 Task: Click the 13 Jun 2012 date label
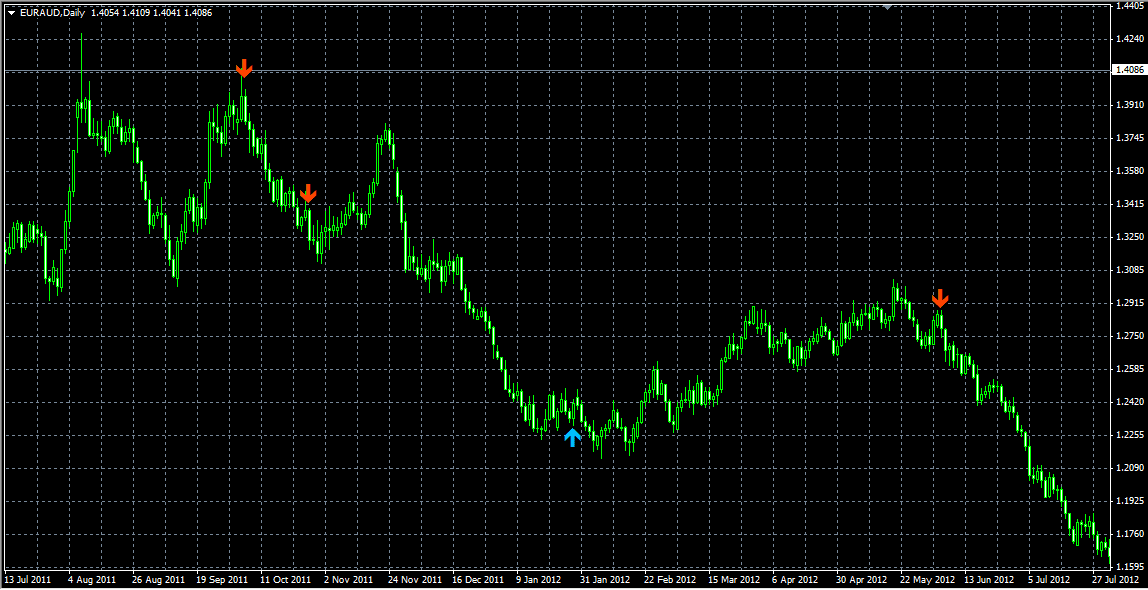990,580
